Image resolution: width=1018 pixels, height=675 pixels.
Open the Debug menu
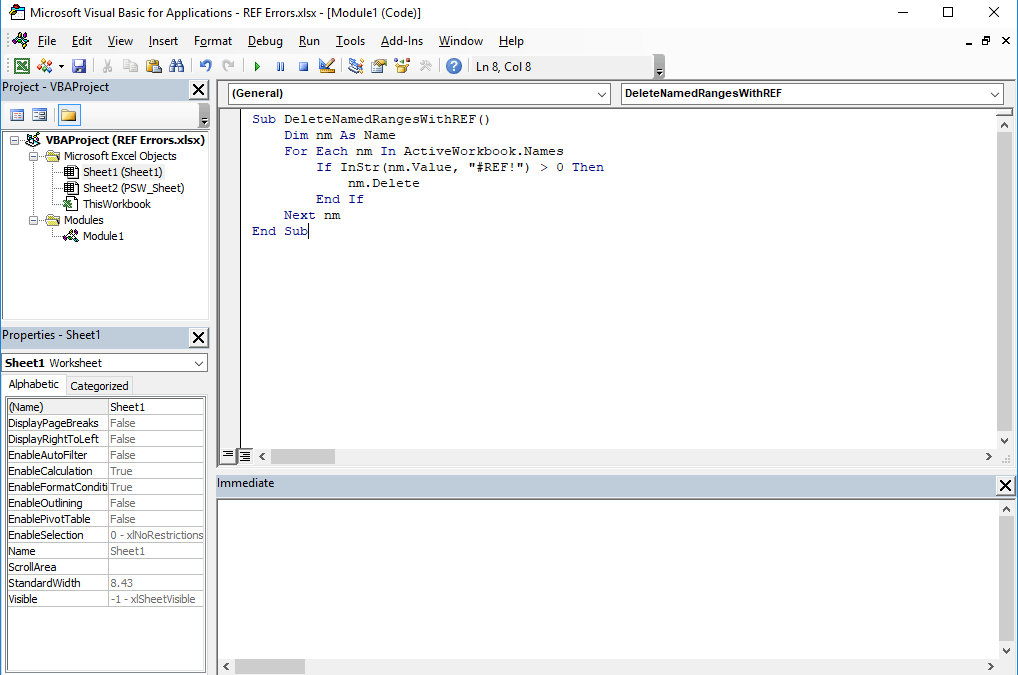[x=264, y=41]
